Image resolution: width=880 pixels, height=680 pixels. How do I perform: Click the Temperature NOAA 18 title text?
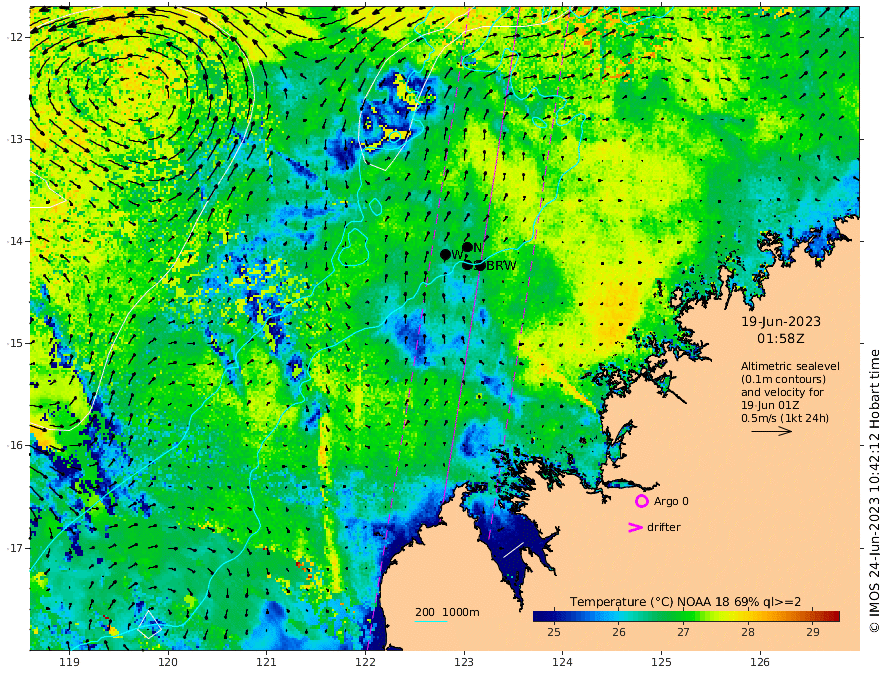point(685,601)
